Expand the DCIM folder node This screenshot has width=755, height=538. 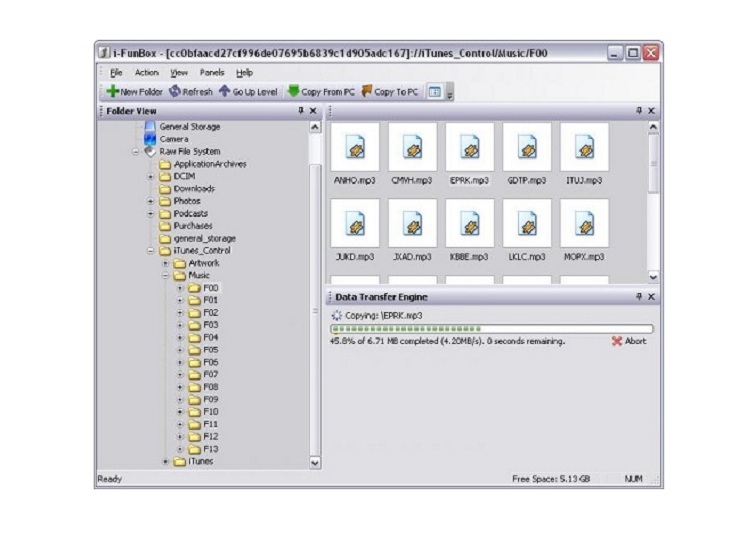tap(151, 176)
